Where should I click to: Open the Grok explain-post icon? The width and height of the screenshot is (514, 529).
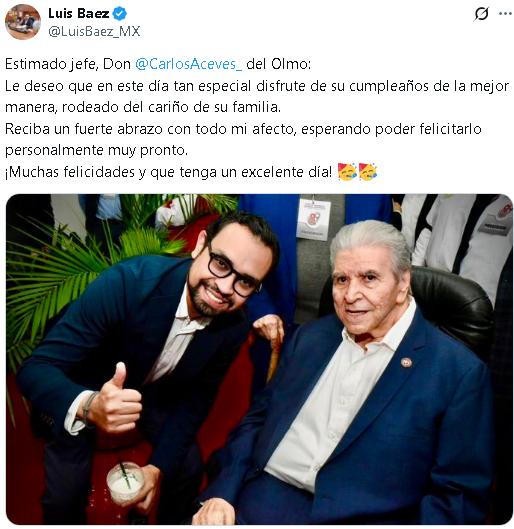coord(481,14)
